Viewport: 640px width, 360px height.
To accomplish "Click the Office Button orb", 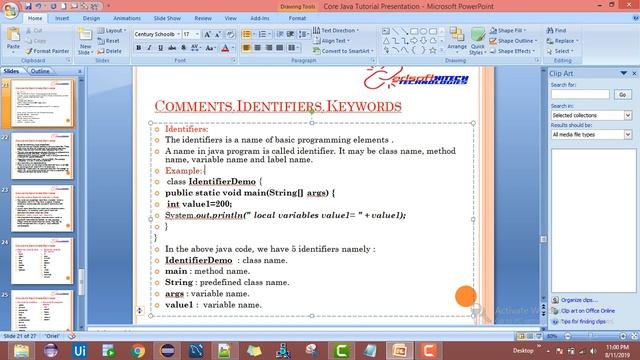I will point(10,10).
